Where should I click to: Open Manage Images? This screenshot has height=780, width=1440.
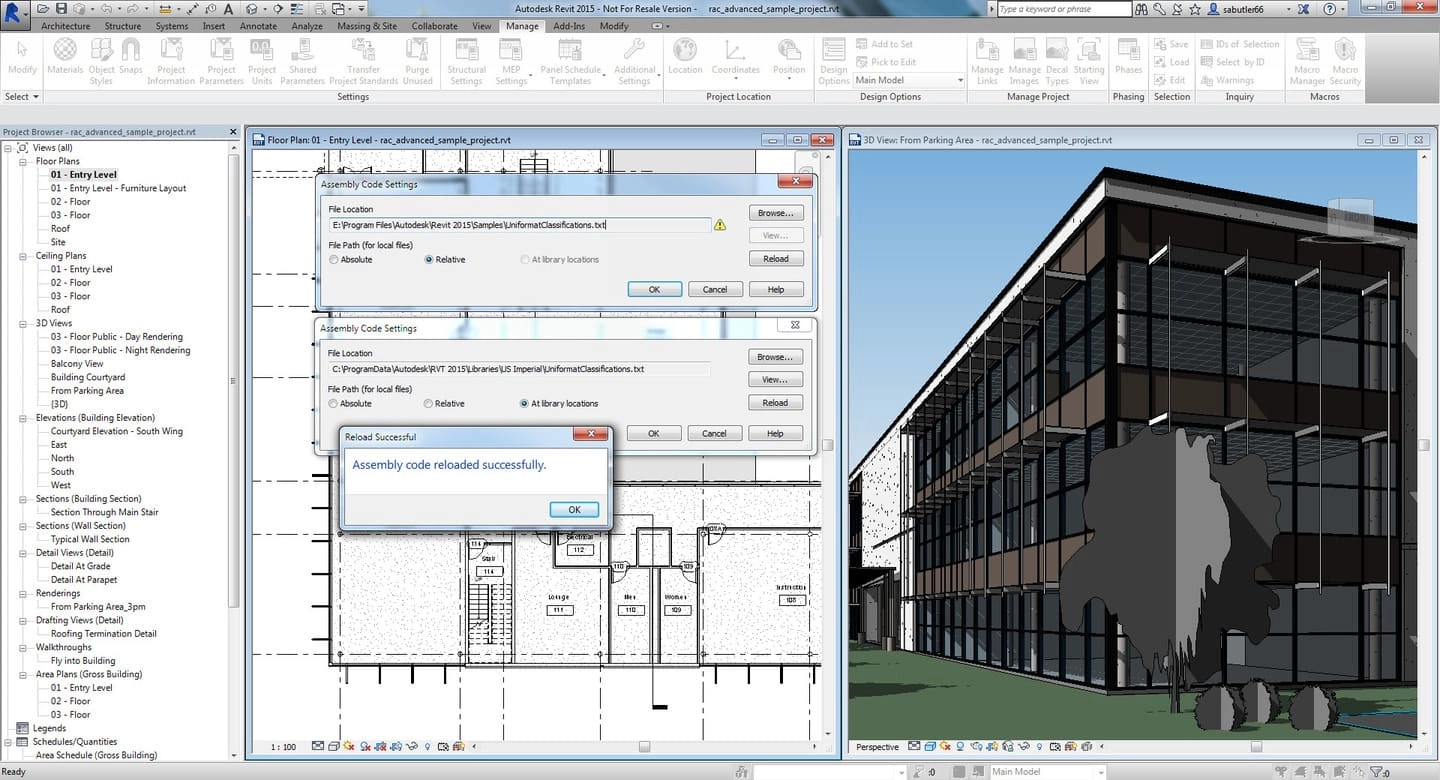1024,59
